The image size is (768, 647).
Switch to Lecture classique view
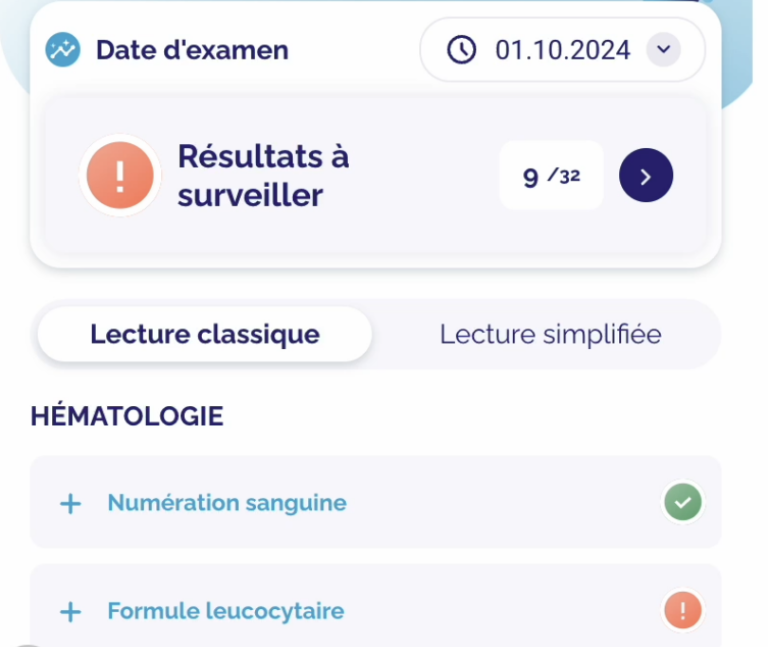click(x=205, y=334)
